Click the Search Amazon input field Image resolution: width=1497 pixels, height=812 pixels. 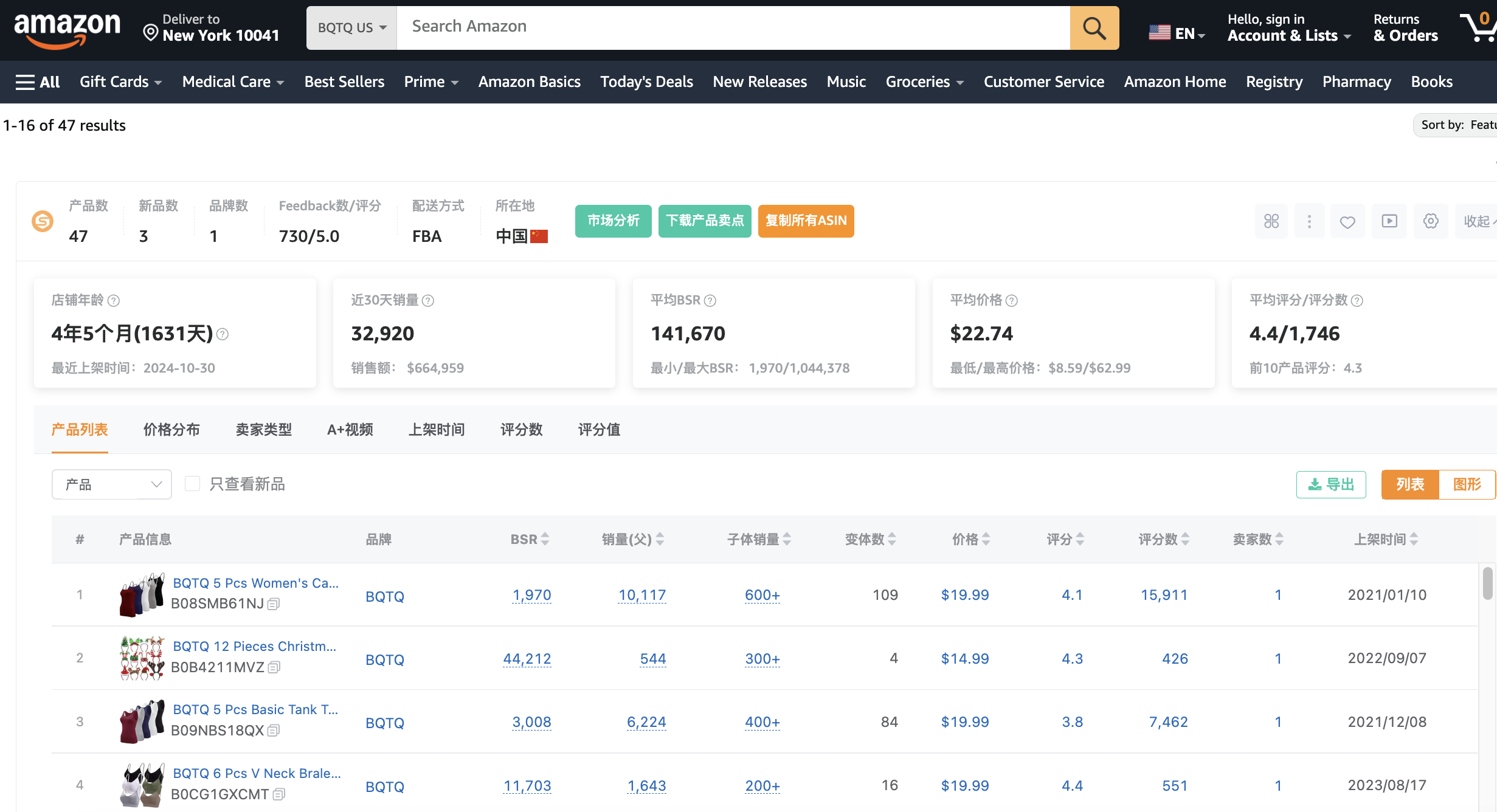pos(733,28)
